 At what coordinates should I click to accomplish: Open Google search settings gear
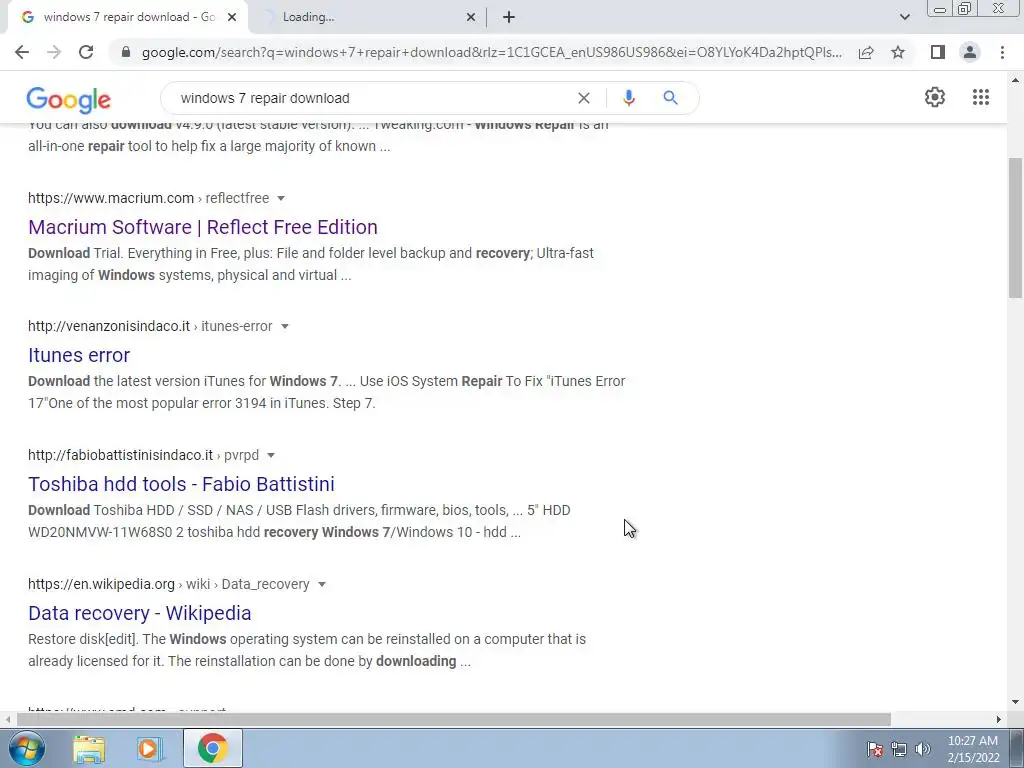coord(935,97)
